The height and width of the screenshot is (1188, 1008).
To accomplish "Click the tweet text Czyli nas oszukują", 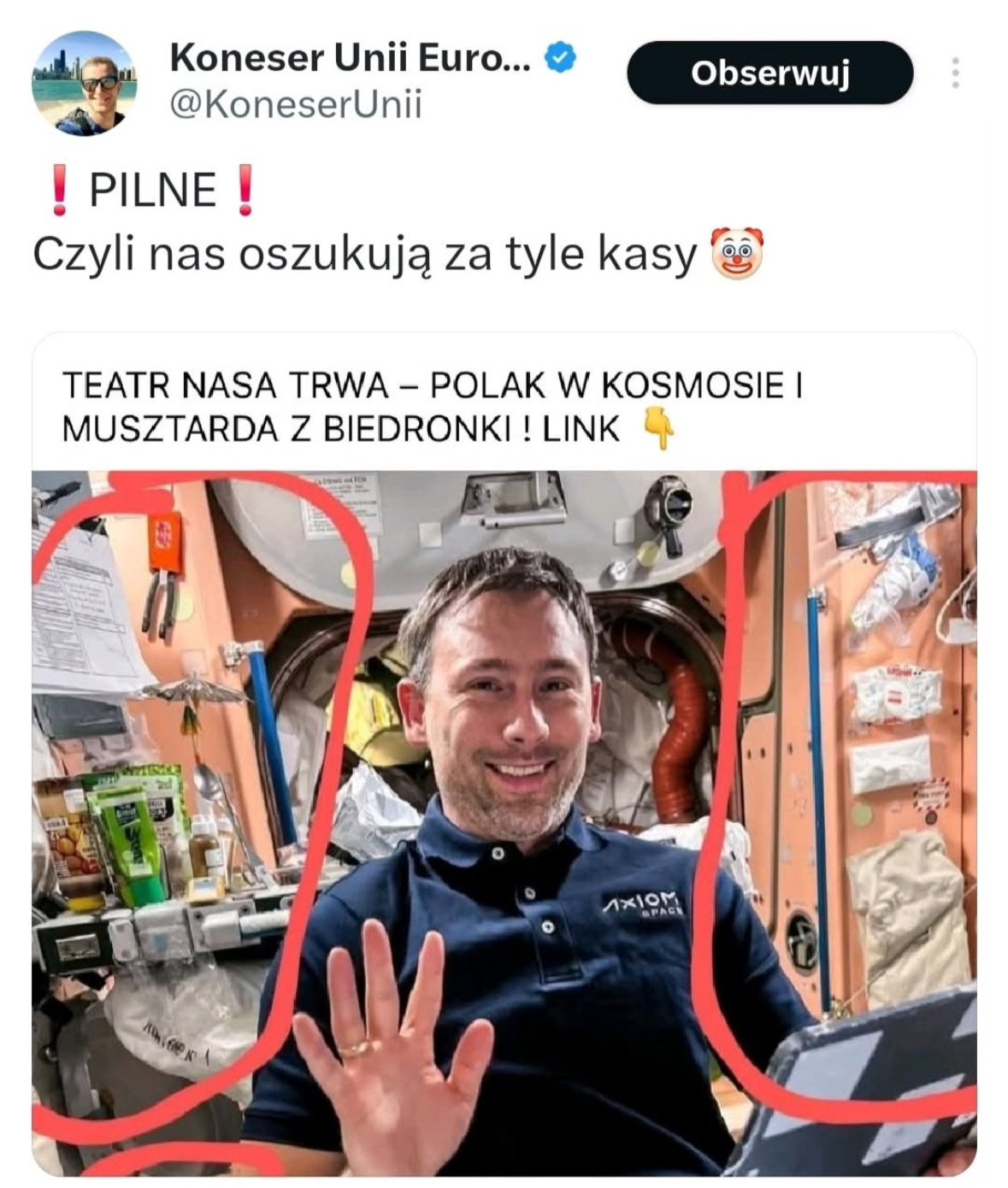I will tap(236, 255).
